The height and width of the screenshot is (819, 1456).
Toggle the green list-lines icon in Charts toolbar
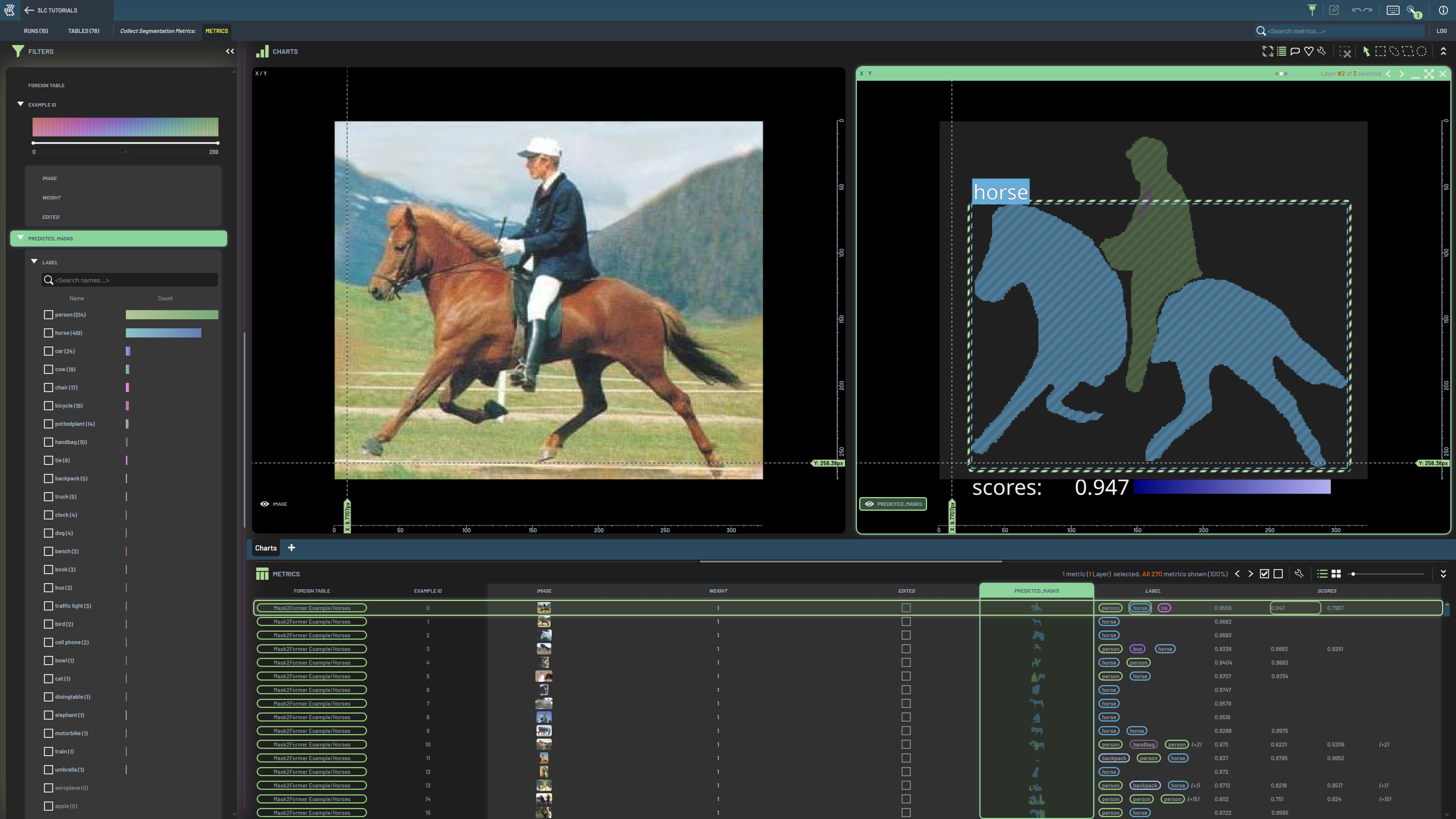tap(1281, 52)
